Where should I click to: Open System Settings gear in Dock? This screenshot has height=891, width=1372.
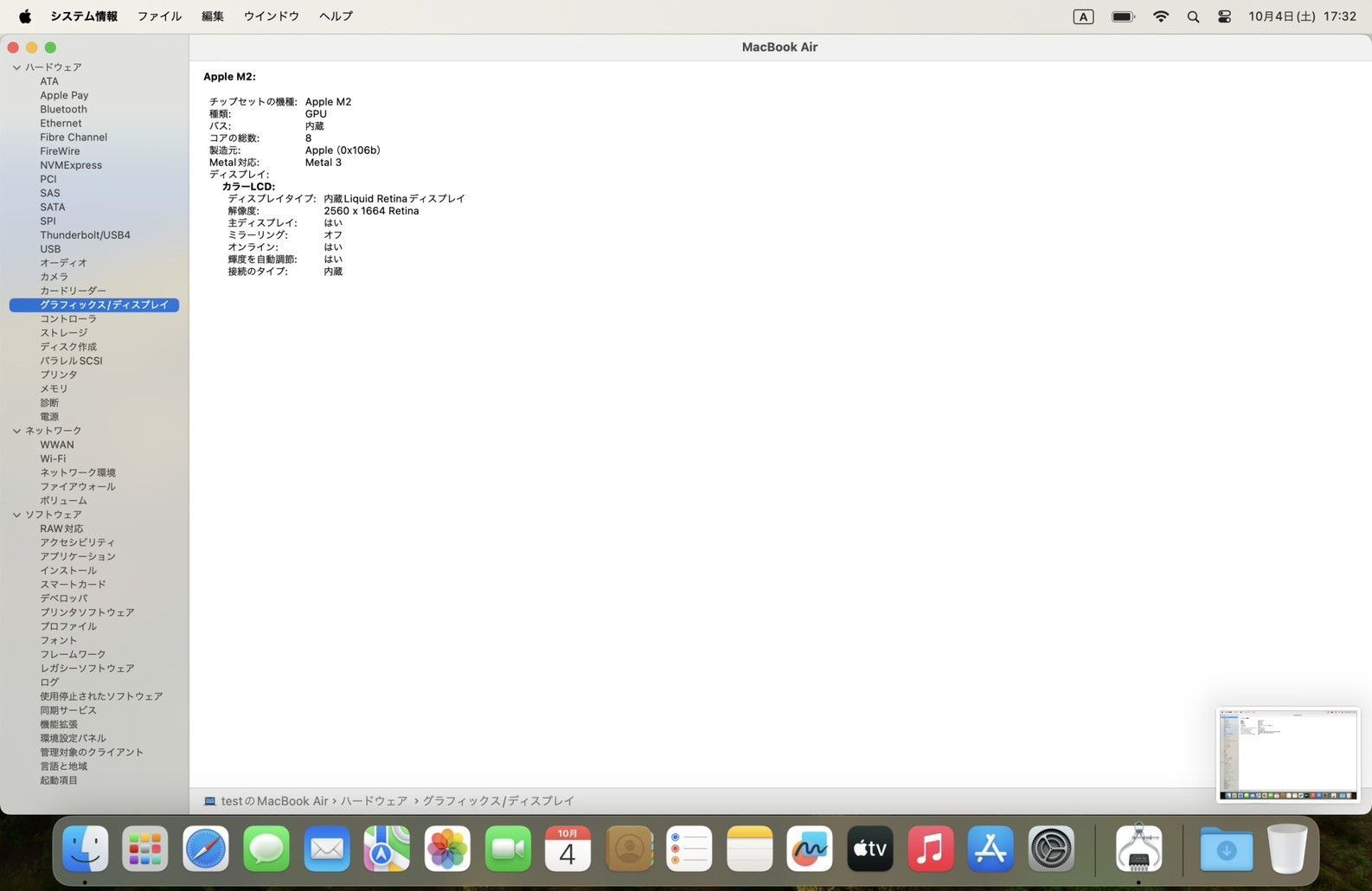coord(1051,849)
